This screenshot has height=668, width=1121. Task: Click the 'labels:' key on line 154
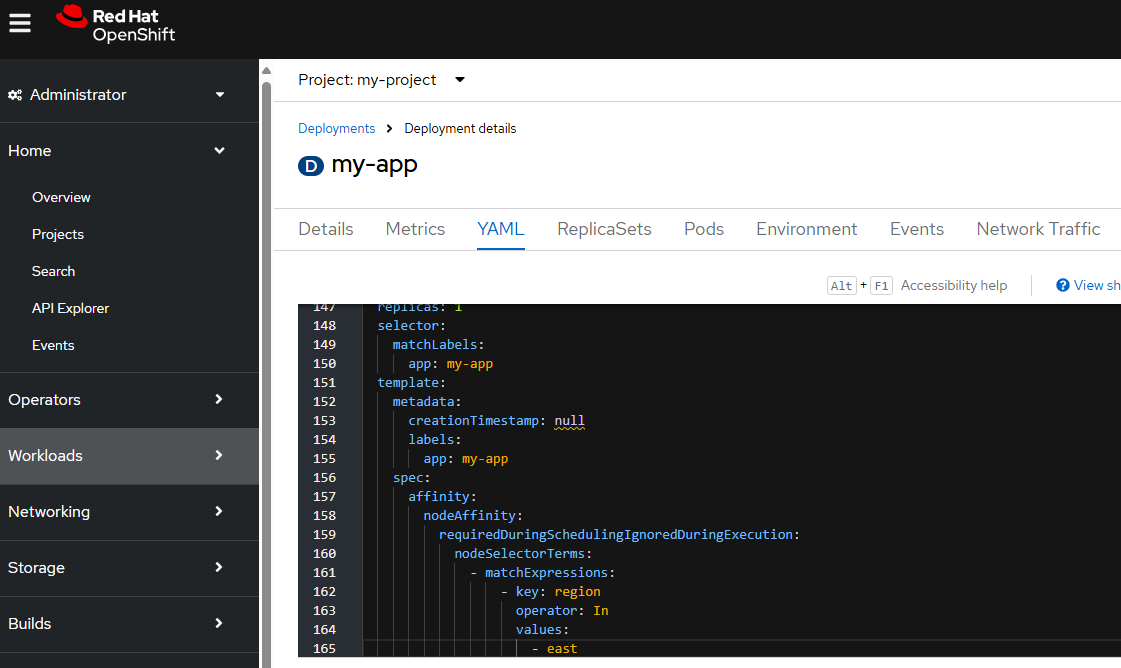pyautogui.click(x=435, y=440)
